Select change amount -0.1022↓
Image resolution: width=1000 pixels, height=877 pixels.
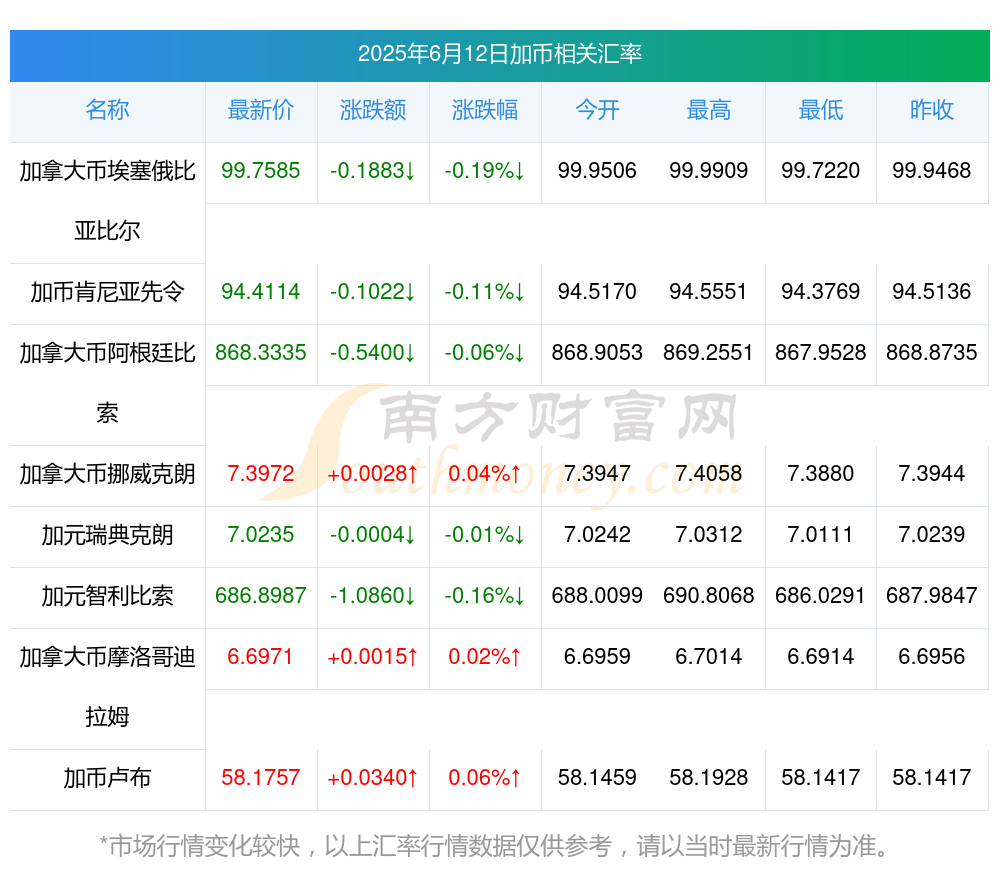373,292
